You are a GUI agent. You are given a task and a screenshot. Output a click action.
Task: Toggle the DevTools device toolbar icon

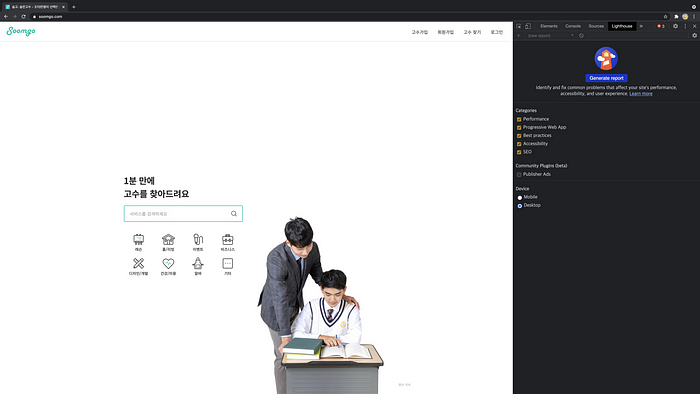click(528, 26)
